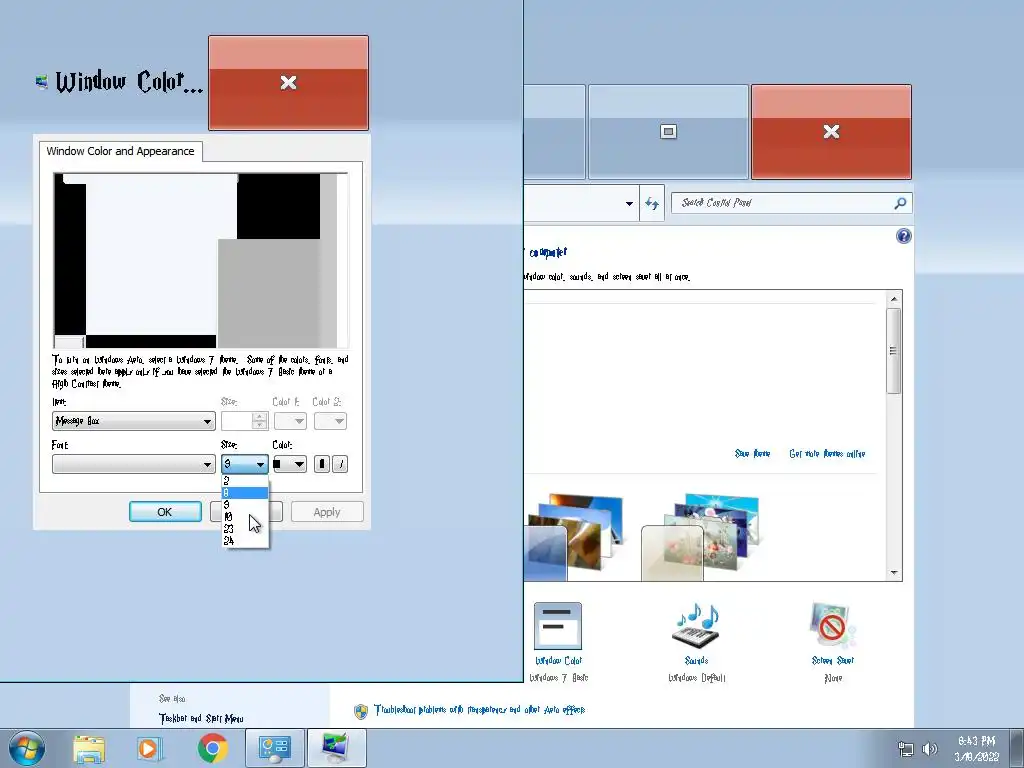Click the Save theme link
The image size is (1024, 768).
click(752, 453)
